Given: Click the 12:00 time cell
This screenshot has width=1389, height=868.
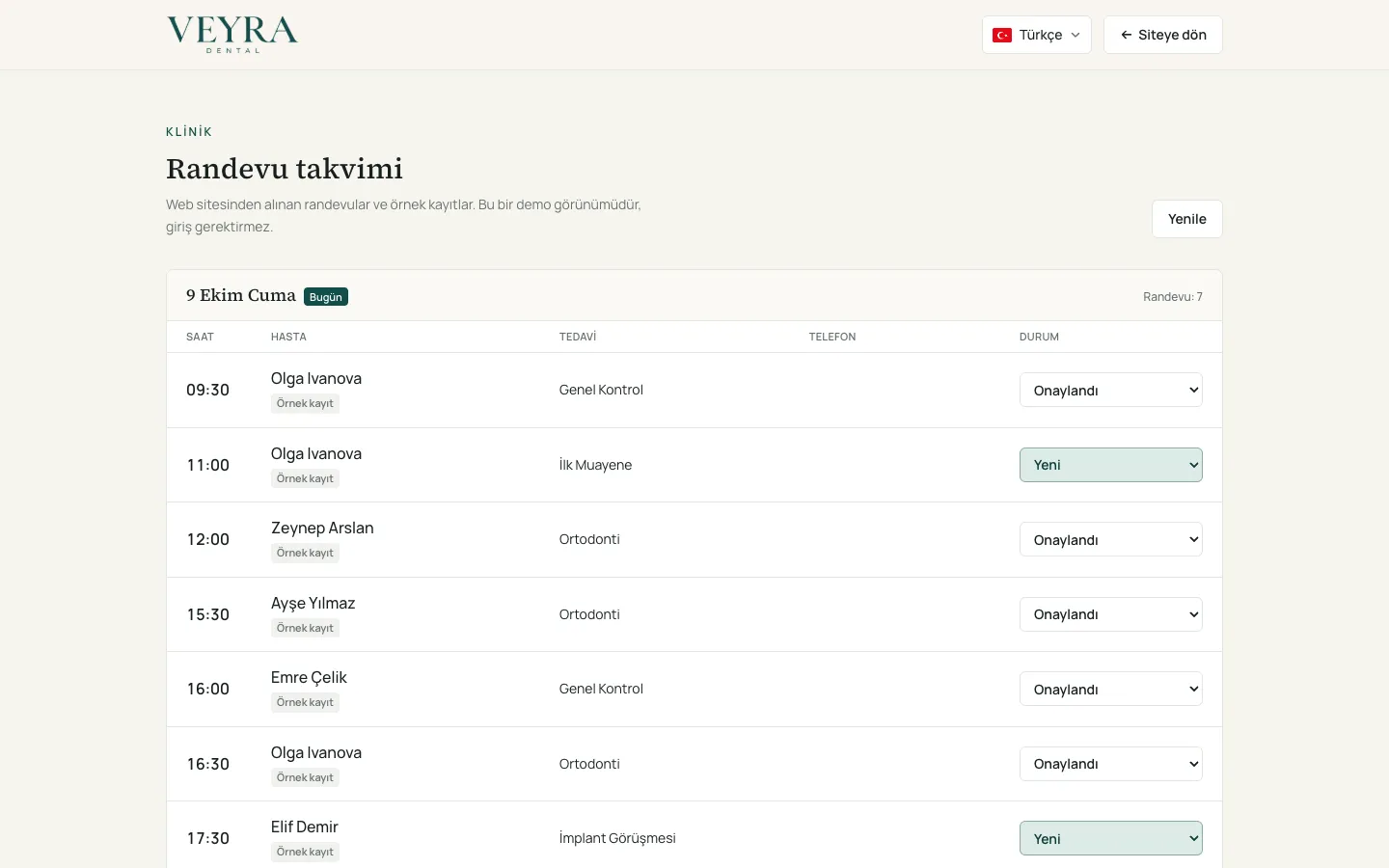Looking at the screenshot, I should click(x=208, y=539).
